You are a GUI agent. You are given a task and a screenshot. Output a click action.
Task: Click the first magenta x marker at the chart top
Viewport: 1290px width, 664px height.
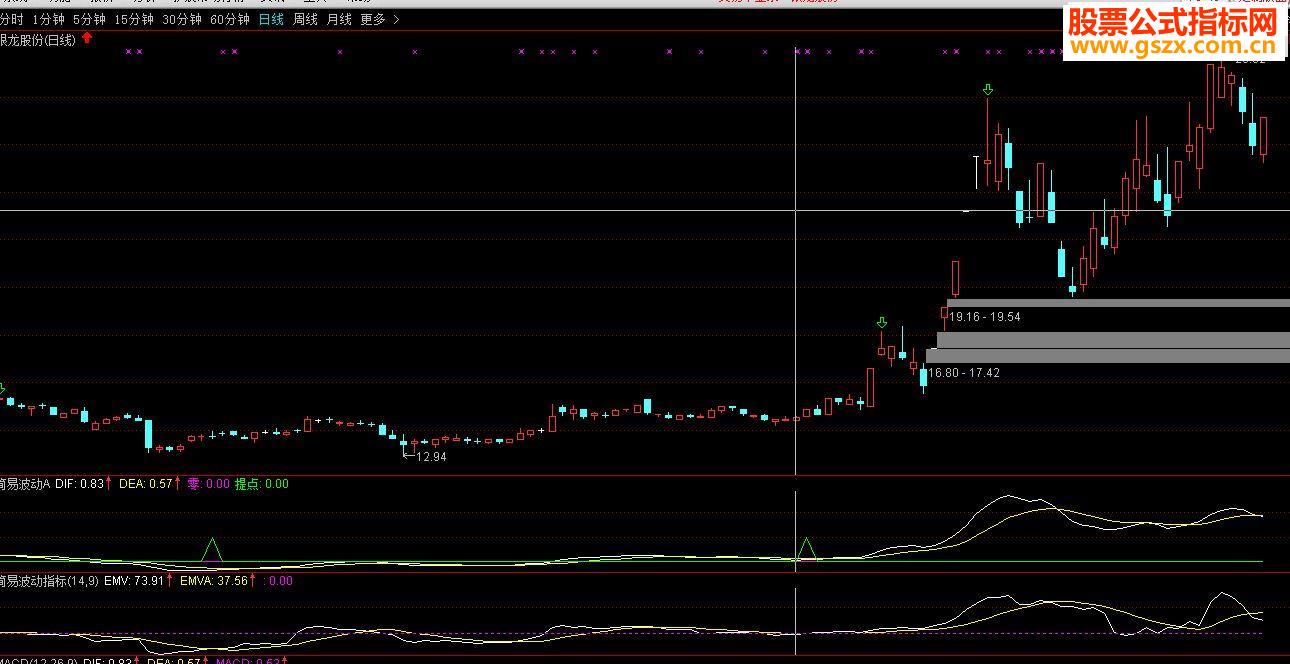129,51
